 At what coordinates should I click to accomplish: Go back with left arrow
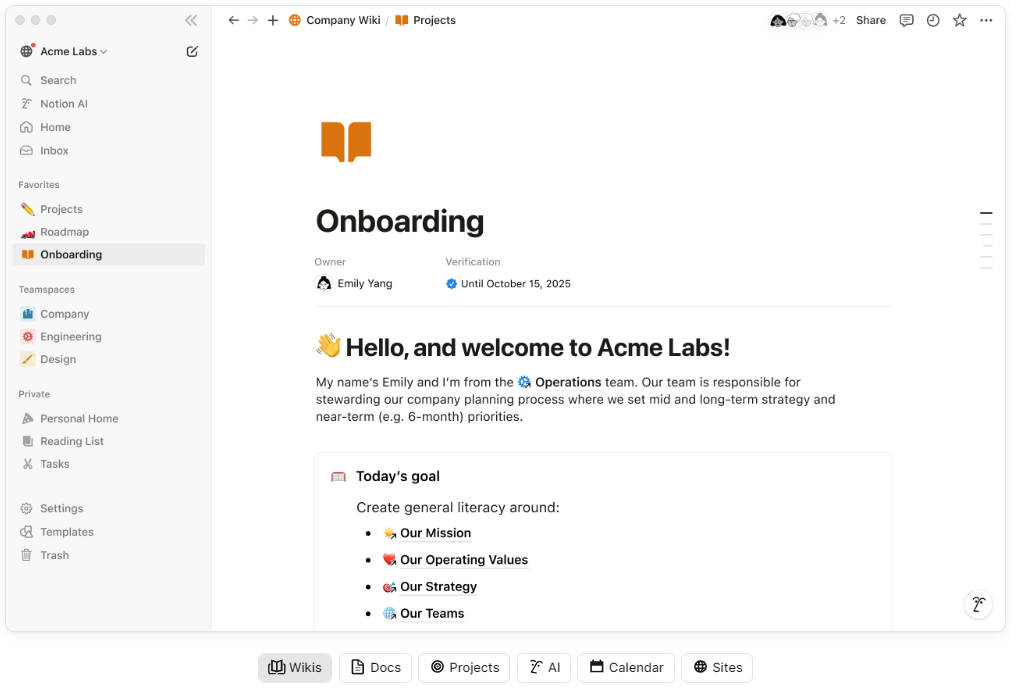[233, 21]
